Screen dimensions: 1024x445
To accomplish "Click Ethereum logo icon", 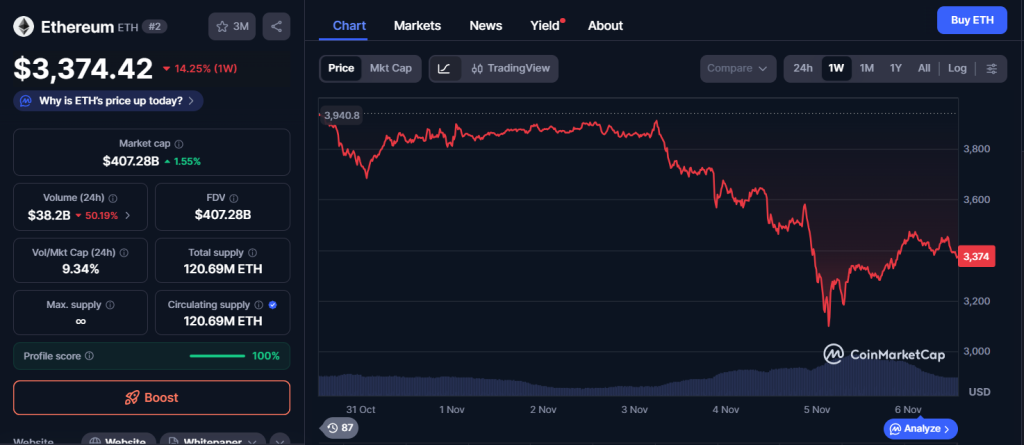I will [25, 26].
